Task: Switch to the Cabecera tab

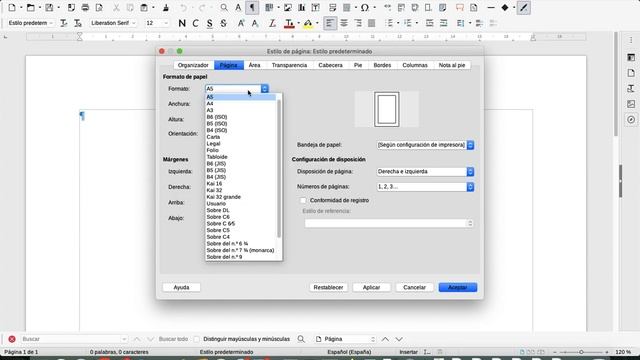Action: 330,65
